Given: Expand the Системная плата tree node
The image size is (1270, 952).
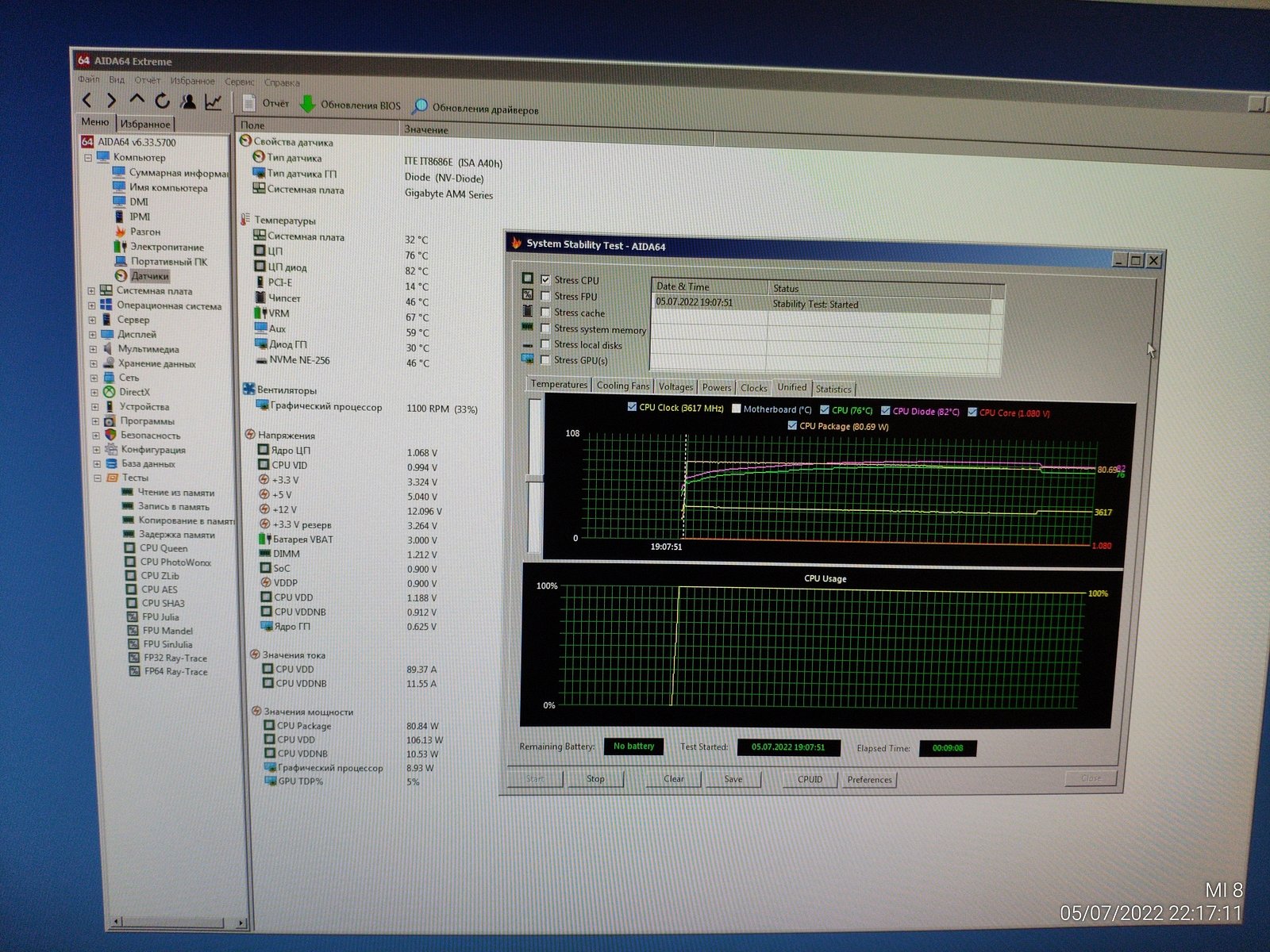Looking at the screenshot, I should point(91,291).
